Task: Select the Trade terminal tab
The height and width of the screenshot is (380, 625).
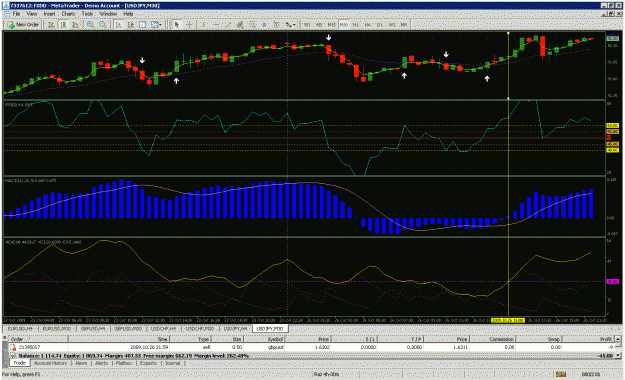Action: click(20, 363)
